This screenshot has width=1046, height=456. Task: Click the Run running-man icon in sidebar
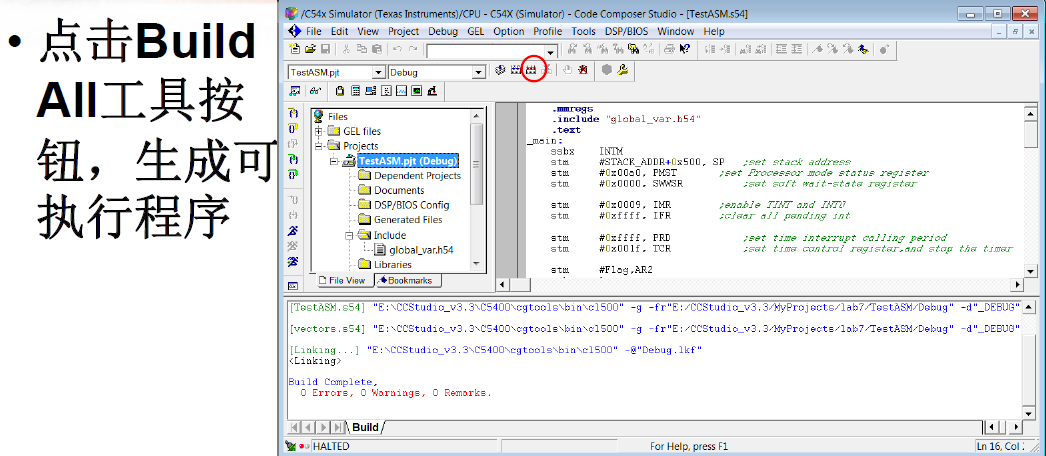(293, 231)
